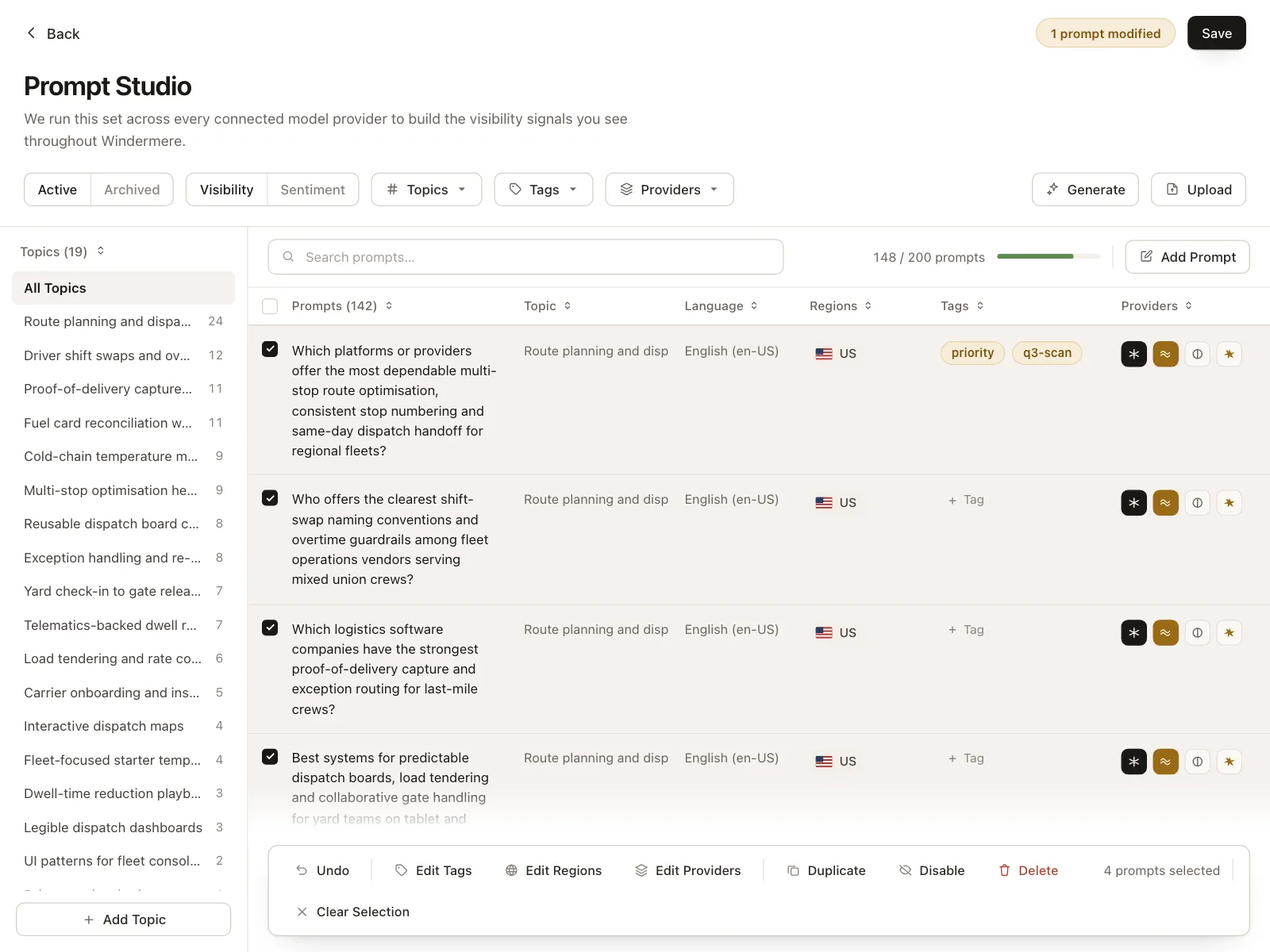
Task: Toggle the brown wave provider icon in the multi-stop route optimisation row
Action: pyautogui.click(x=1165, y=354)
